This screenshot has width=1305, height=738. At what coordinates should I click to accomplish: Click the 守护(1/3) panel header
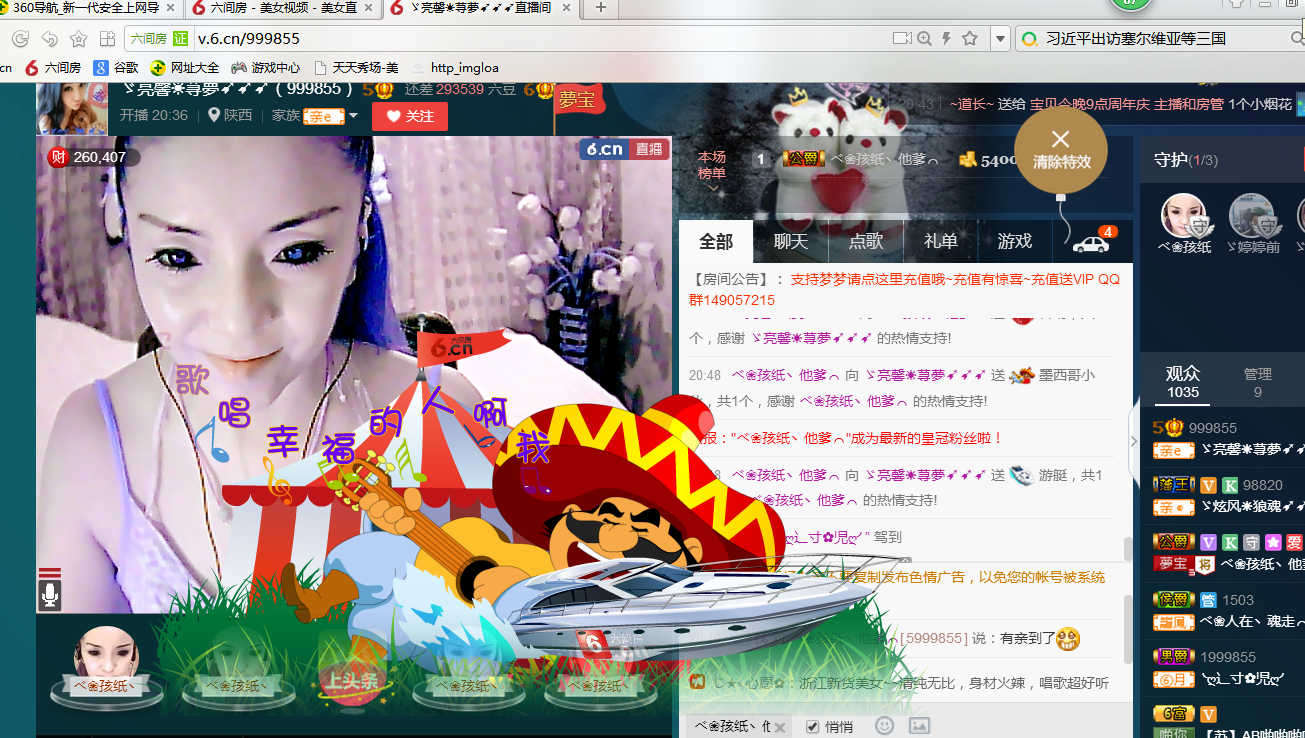pyautogui.click(x=1186, y=160)
